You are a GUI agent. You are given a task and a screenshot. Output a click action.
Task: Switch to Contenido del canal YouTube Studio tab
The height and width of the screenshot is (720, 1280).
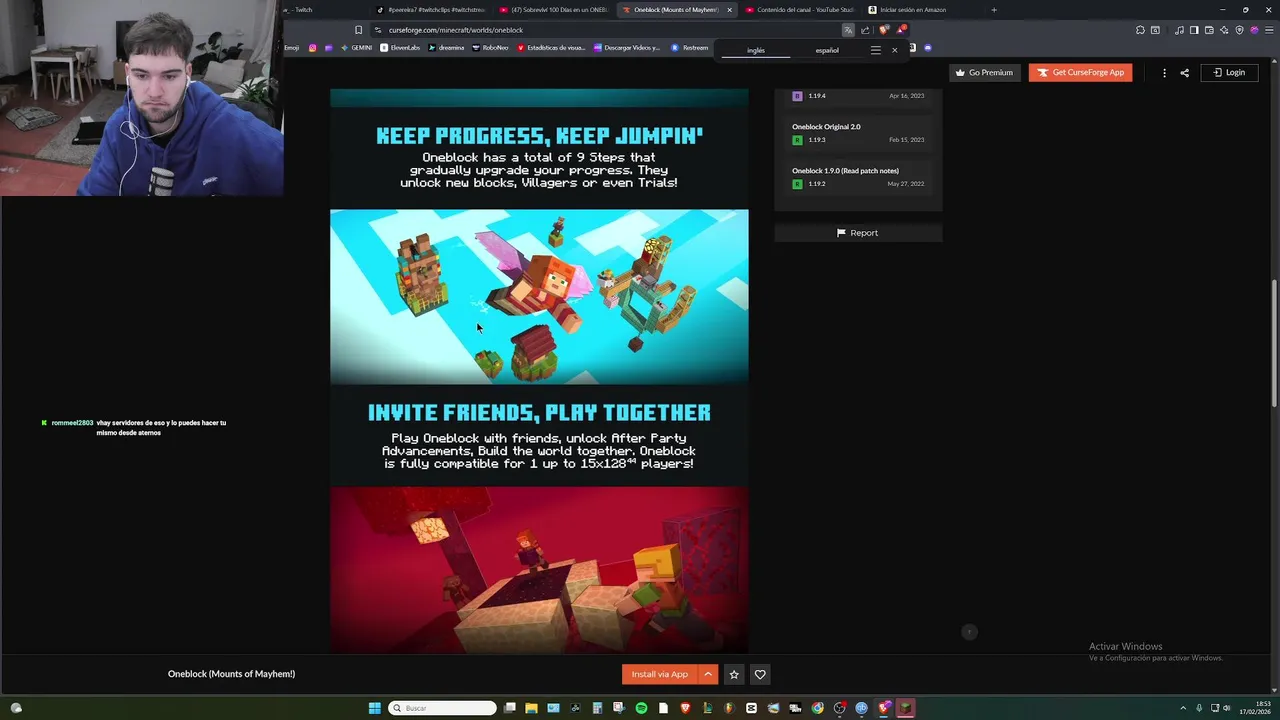pos(800,10)
